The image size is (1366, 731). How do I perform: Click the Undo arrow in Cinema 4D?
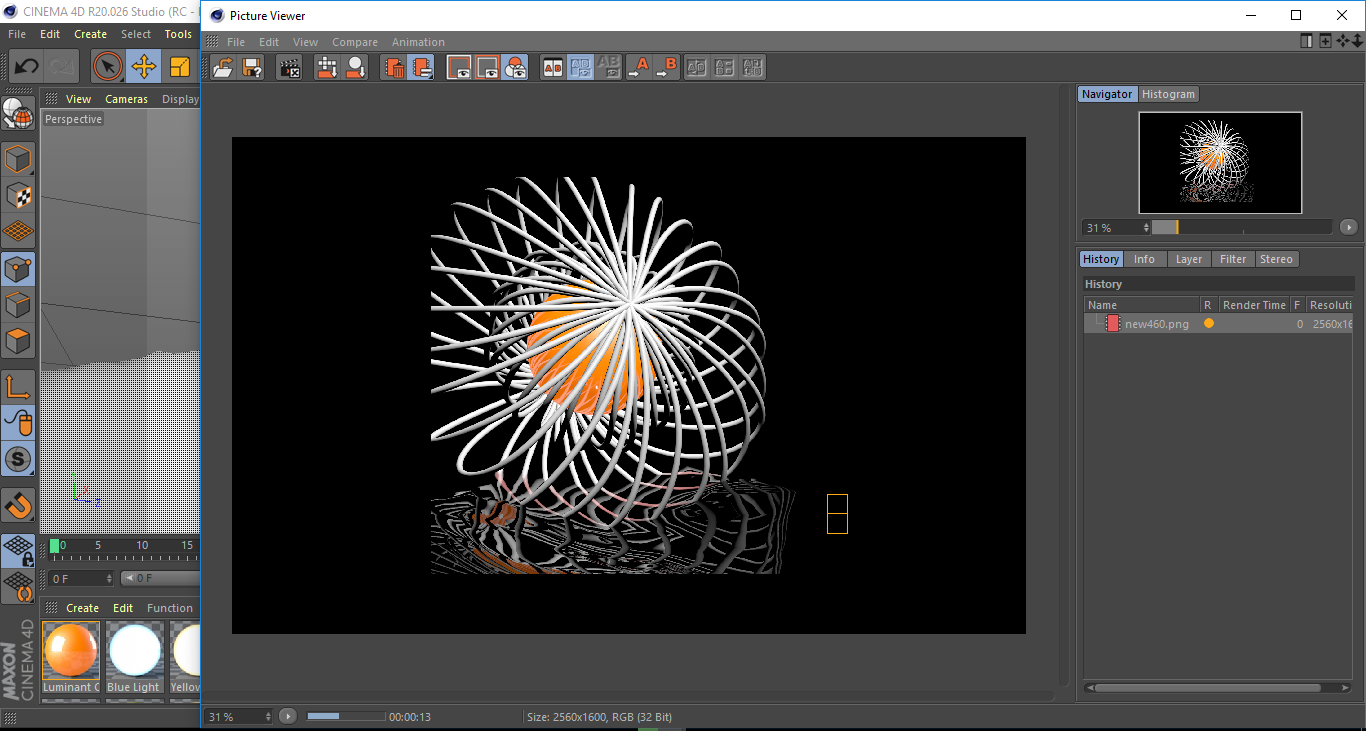[x=27, y=67]
